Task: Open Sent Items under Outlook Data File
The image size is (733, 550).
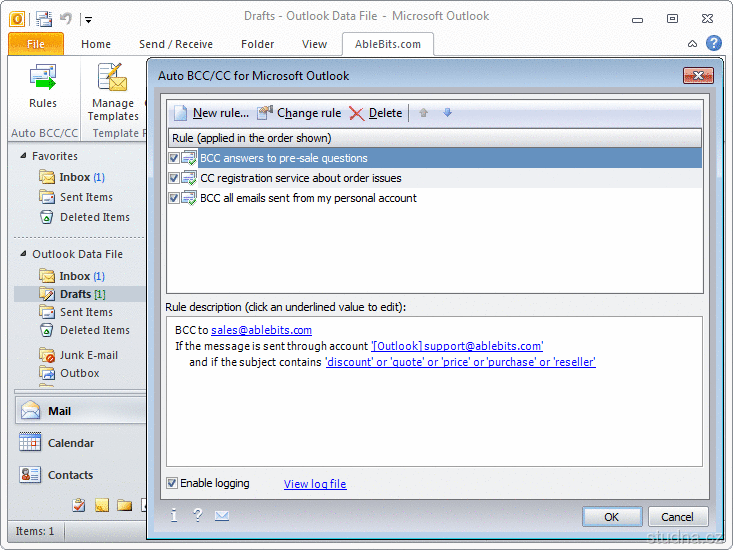Action: pos(76,312)
